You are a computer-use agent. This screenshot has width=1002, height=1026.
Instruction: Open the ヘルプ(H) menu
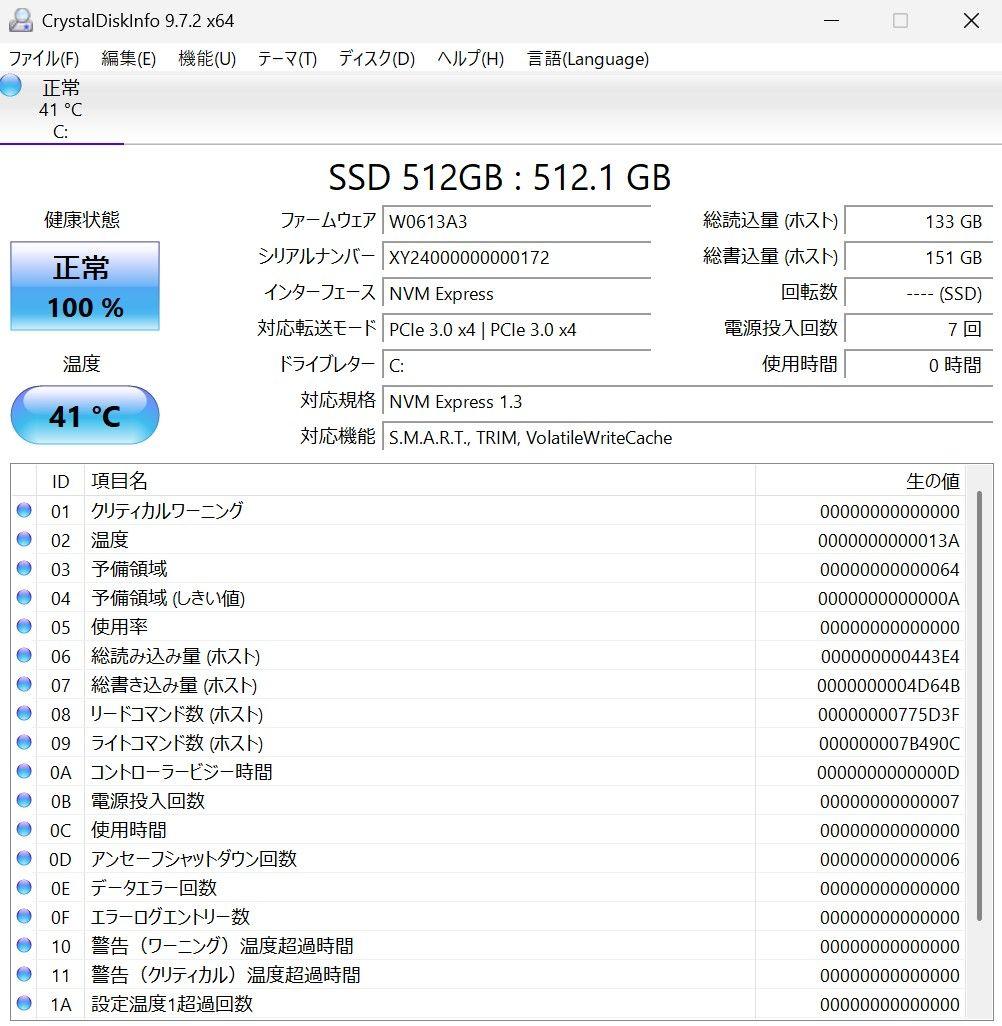click(466, 59)
